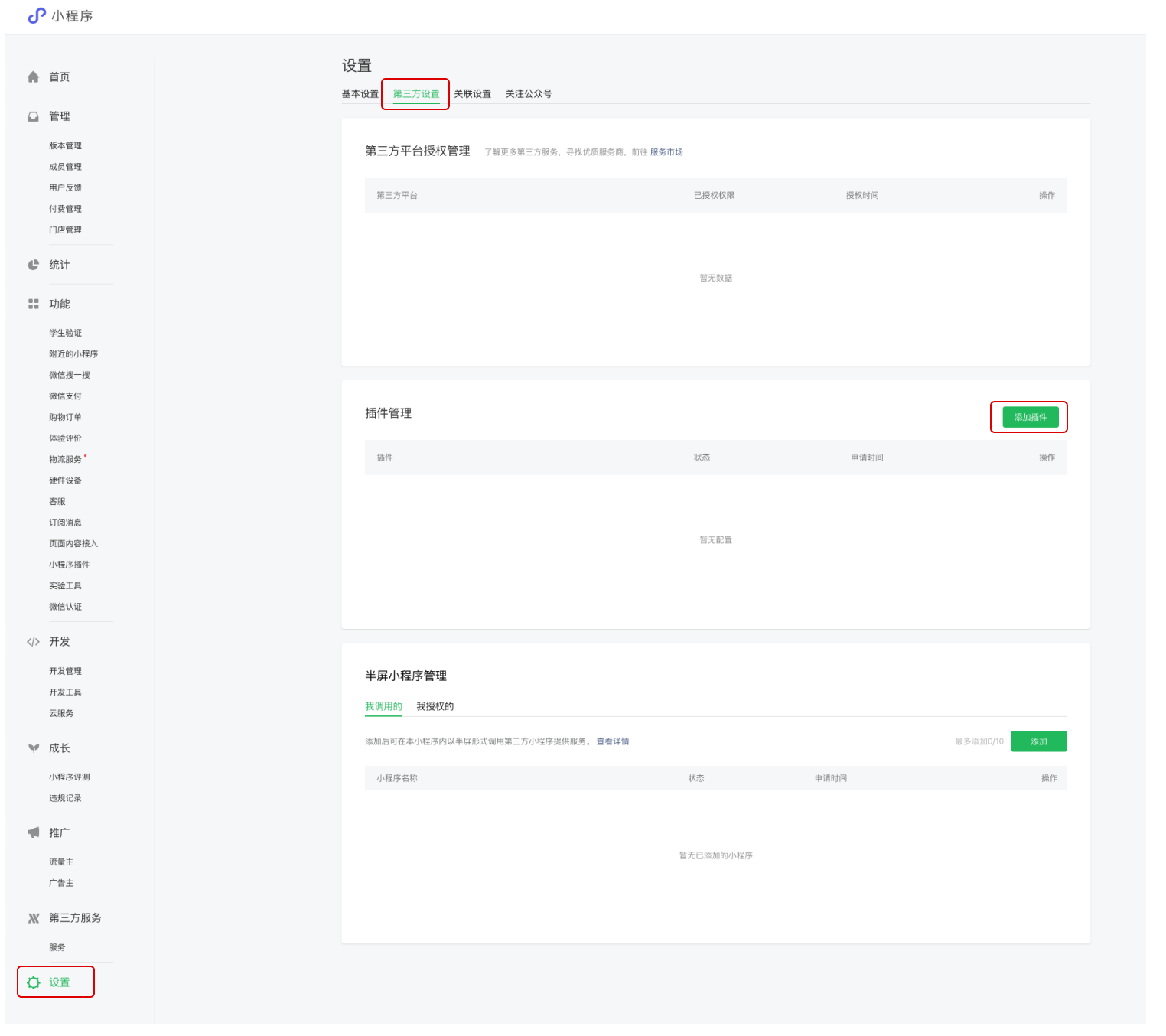Viewport: 1166px width, 1036px height.
Task: Select the 关注公众号 tab
Action: click(528, 94)
